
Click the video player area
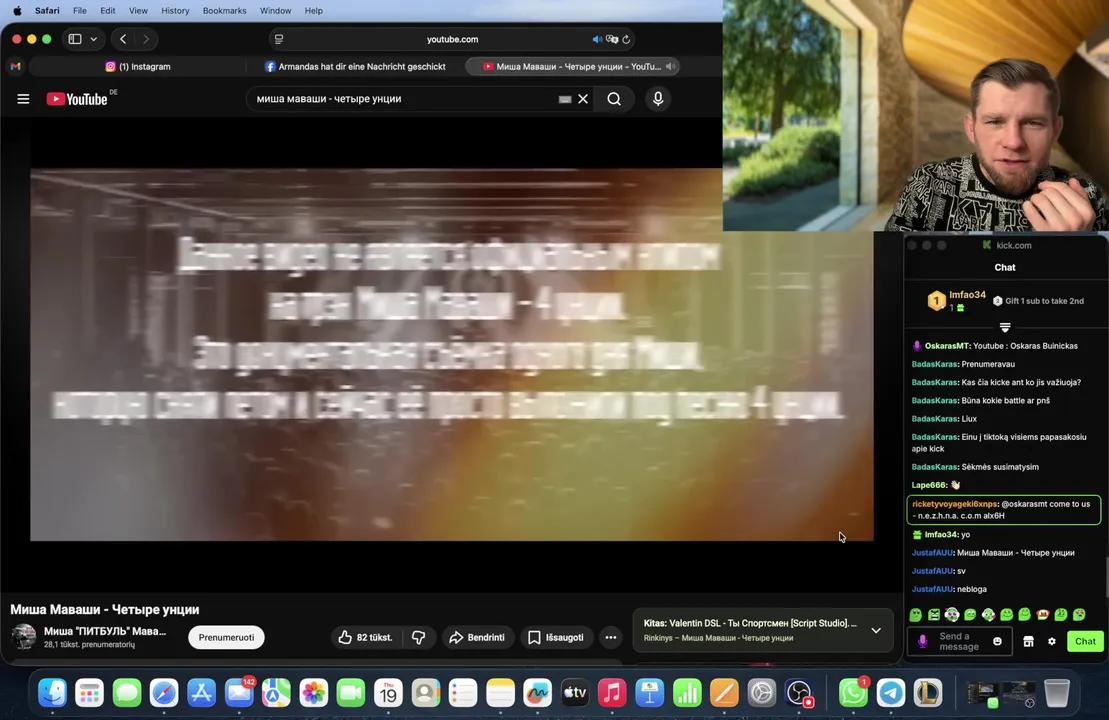tap(452, 354)
